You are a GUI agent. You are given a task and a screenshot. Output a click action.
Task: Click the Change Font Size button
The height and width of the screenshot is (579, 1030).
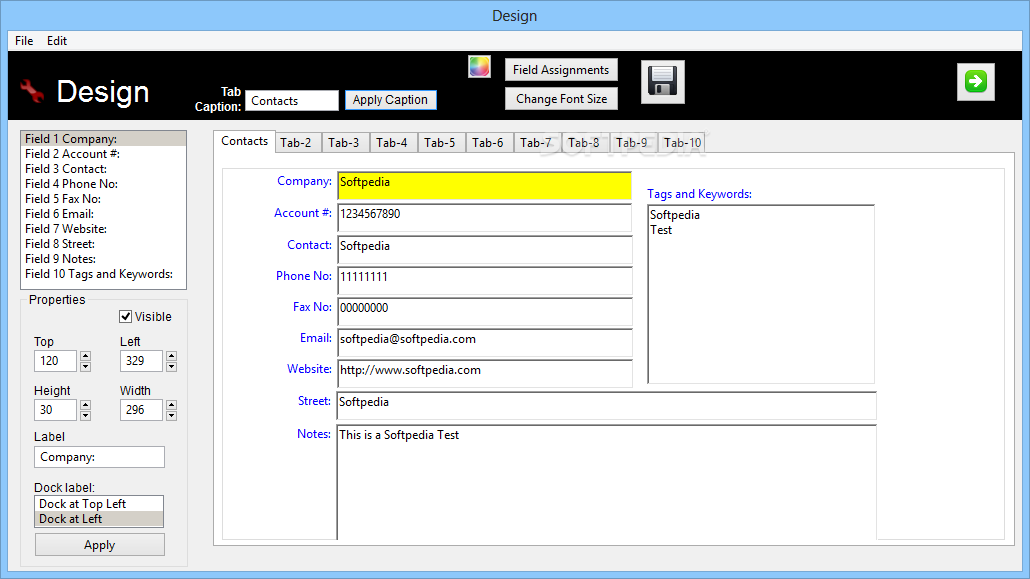pos(561,99)
